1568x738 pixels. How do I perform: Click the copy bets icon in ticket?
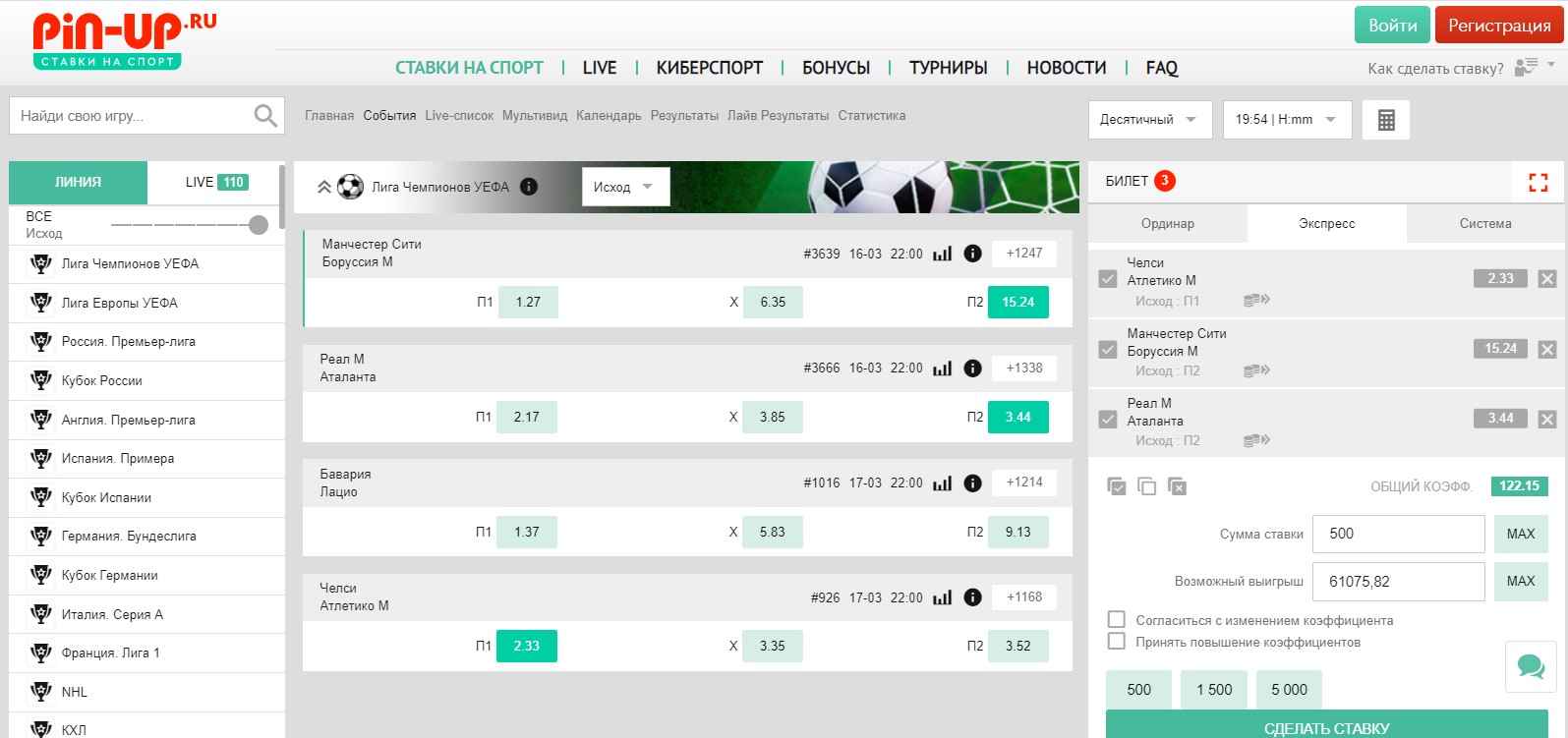click(1146, 486)
